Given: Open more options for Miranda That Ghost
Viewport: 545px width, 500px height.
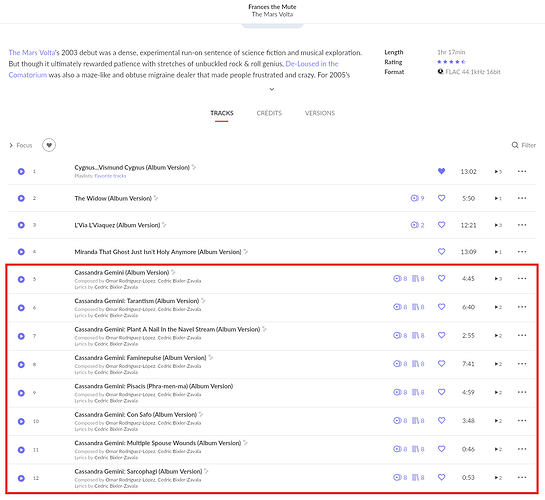Looking at the screenshot, I should (x=522, y=252).
